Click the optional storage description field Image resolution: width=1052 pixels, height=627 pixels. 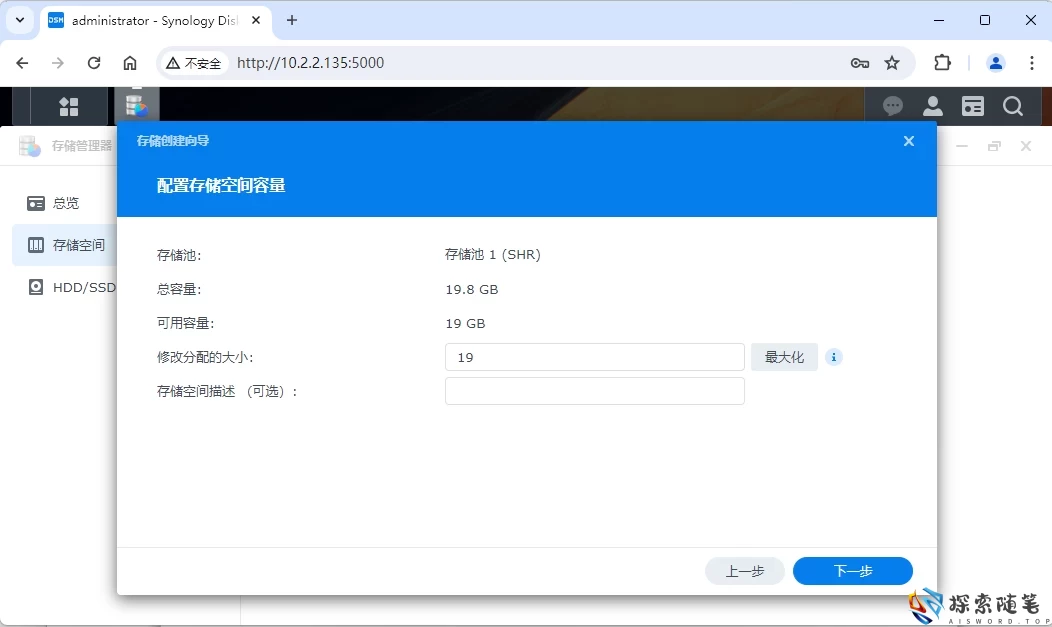594,391
